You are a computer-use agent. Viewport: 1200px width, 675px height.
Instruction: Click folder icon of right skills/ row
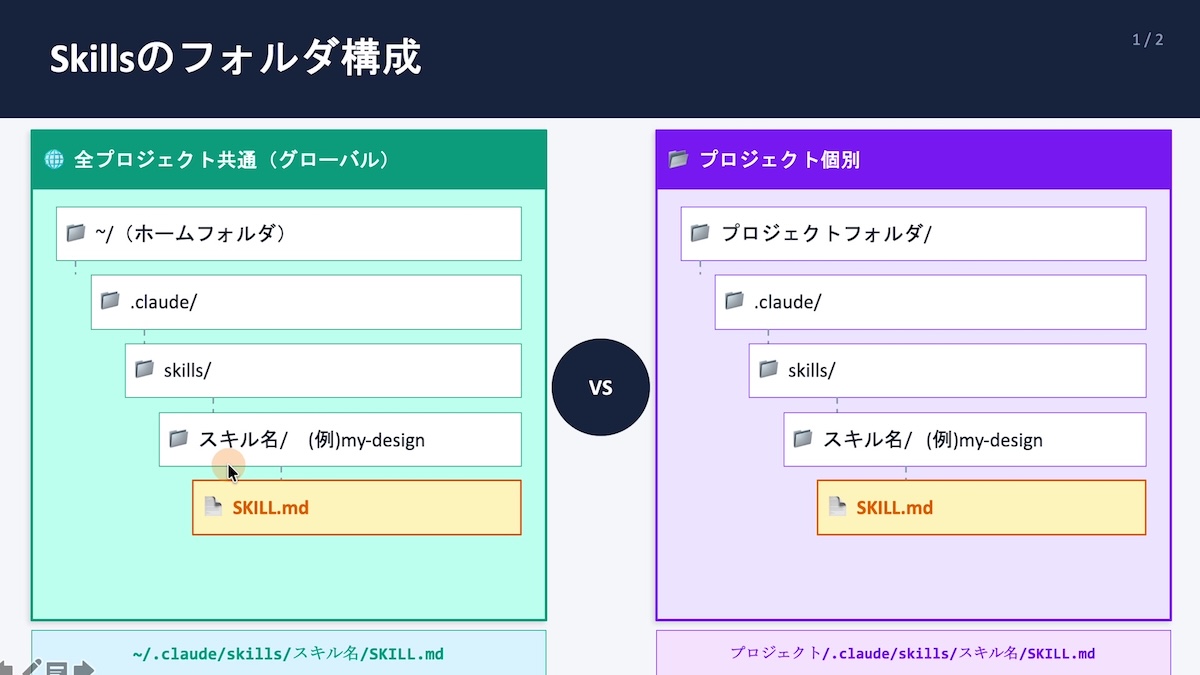(x=768, y=369)
